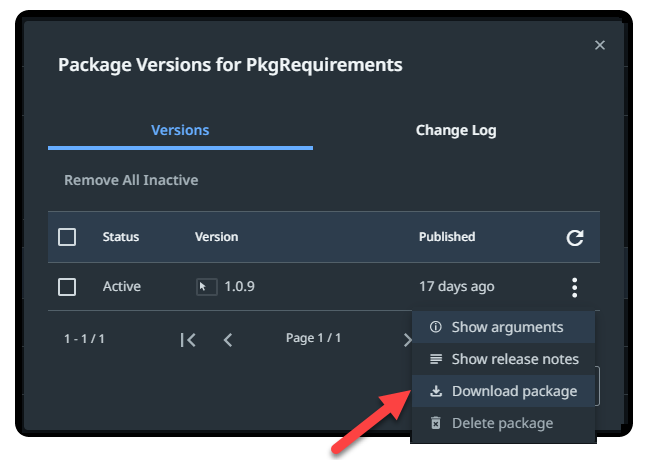
Task: Go to the previous page arrow
Action: [228, 339]
